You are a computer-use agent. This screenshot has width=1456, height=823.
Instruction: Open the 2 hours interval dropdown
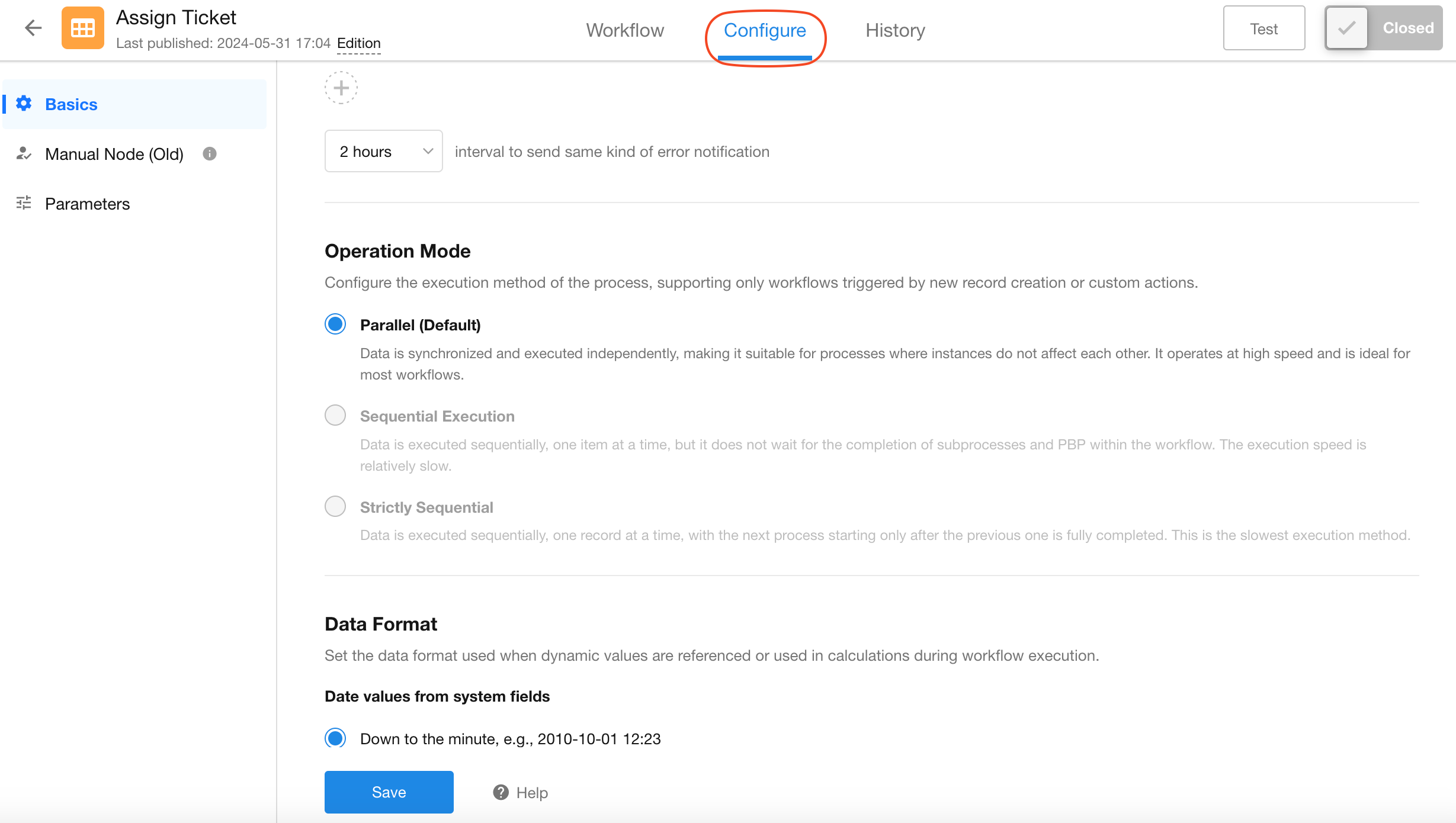(x=384, y=151)
